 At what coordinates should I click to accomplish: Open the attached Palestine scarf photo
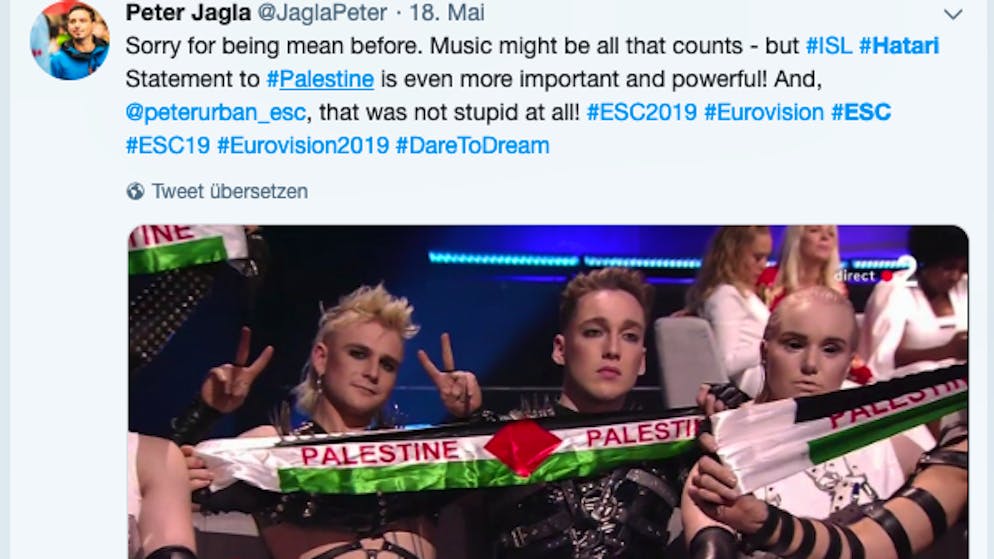click(x=548, y=392)
